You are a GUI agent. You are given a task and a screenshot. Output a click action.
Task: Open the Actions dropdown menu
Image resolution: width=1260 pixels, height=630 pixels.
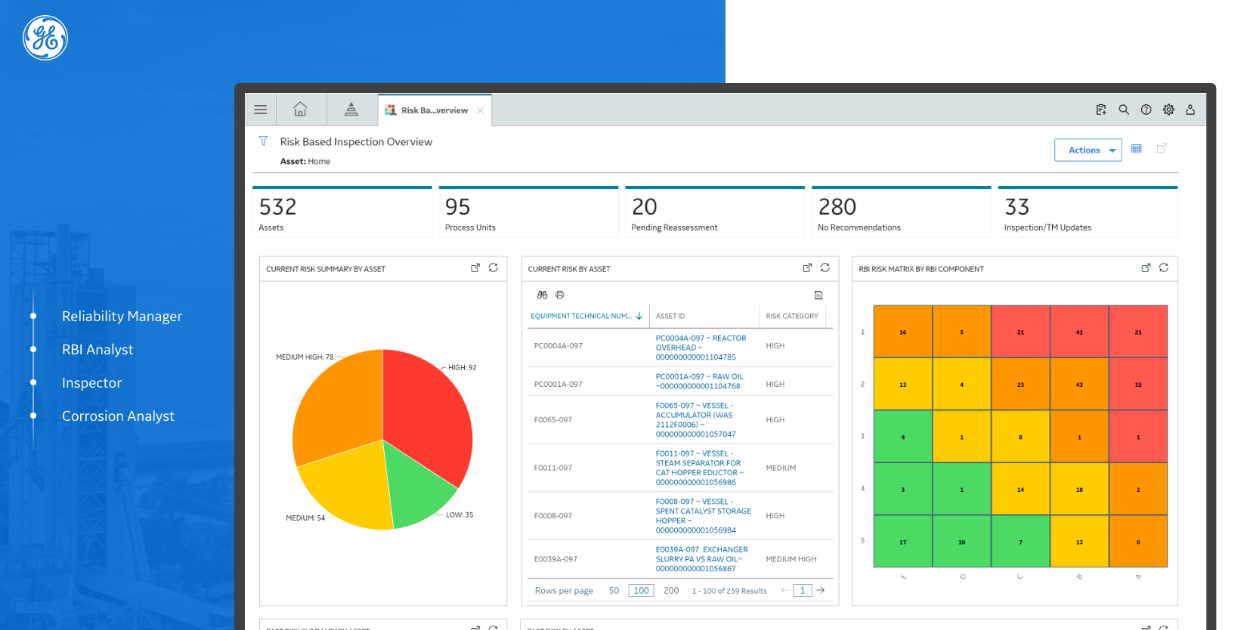point(1088,149)
